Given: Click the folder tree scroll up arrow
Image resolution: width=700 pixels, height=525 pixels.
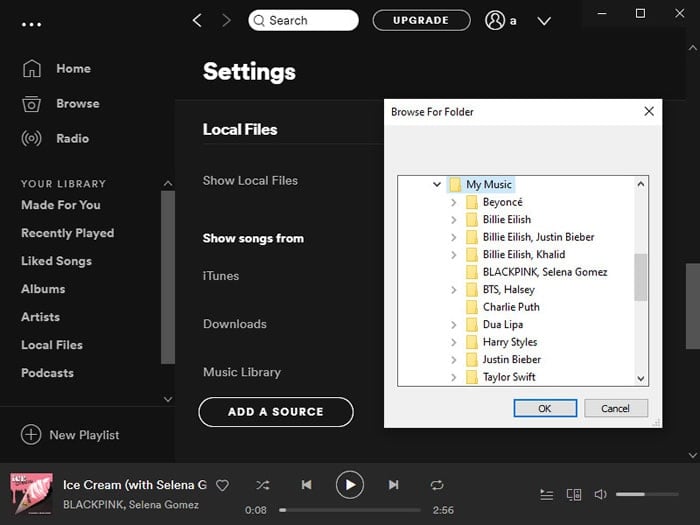Looking at the screenshot, I should click(x=641, y=183).
